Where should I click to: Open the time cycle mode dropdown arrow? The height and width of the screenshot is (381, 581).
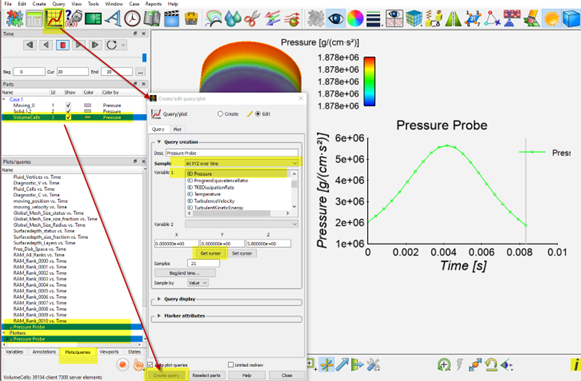click(x=123, y=45)
